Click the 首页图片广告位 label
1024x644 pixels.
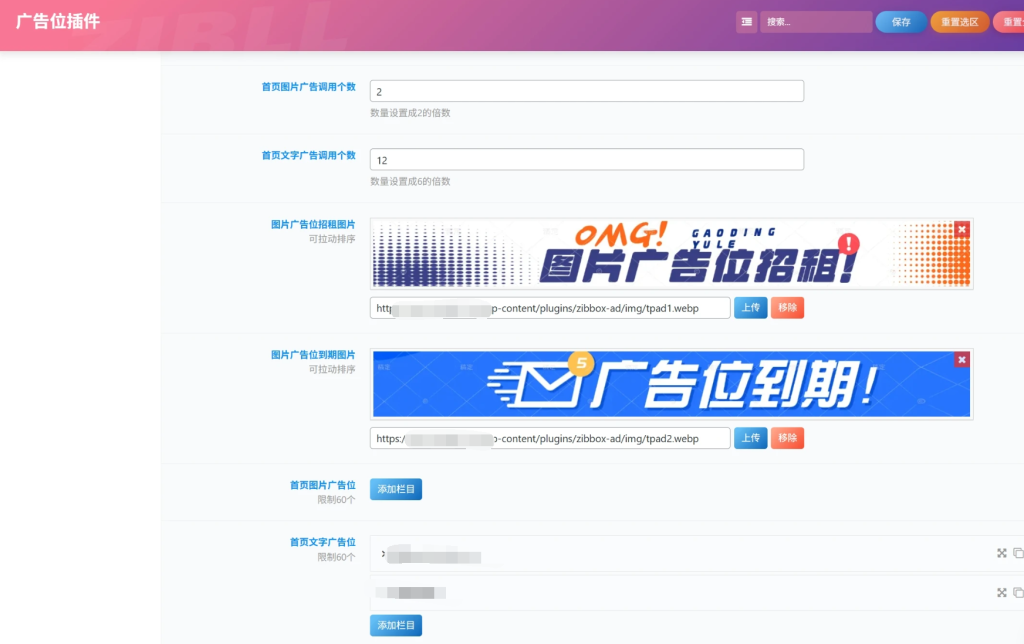click(x=323, y=485)
